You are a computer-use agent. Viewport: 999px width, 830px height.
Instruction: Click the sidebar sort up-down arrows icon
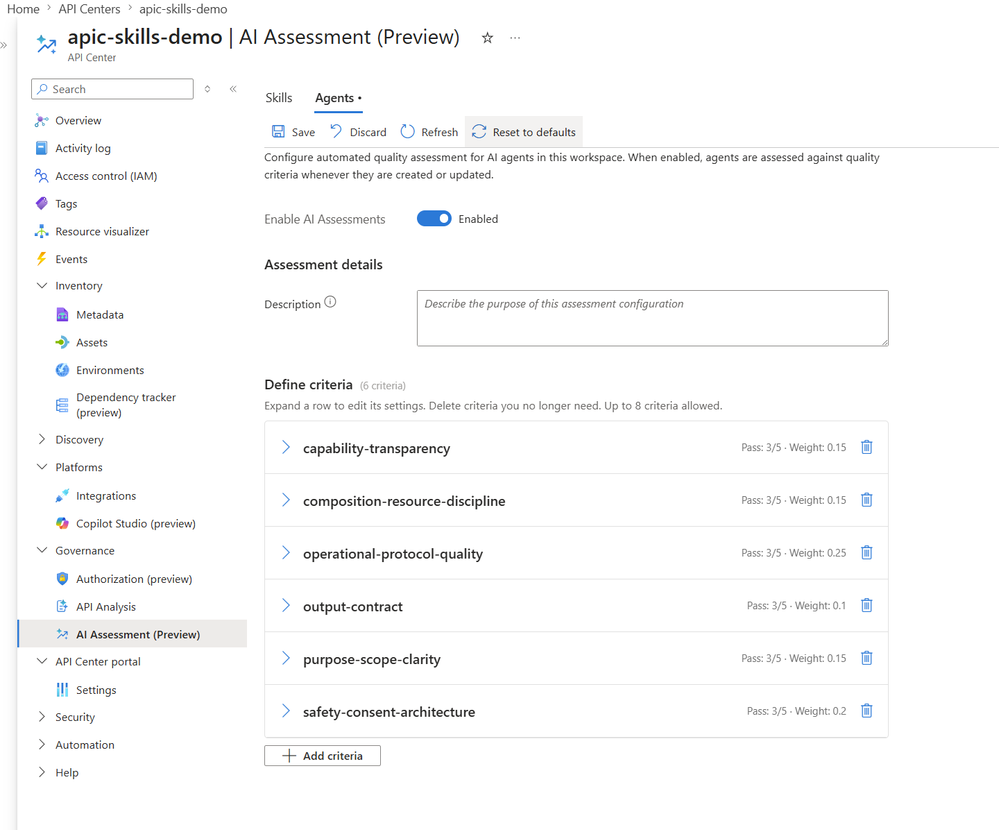click(x=207, y=89)
